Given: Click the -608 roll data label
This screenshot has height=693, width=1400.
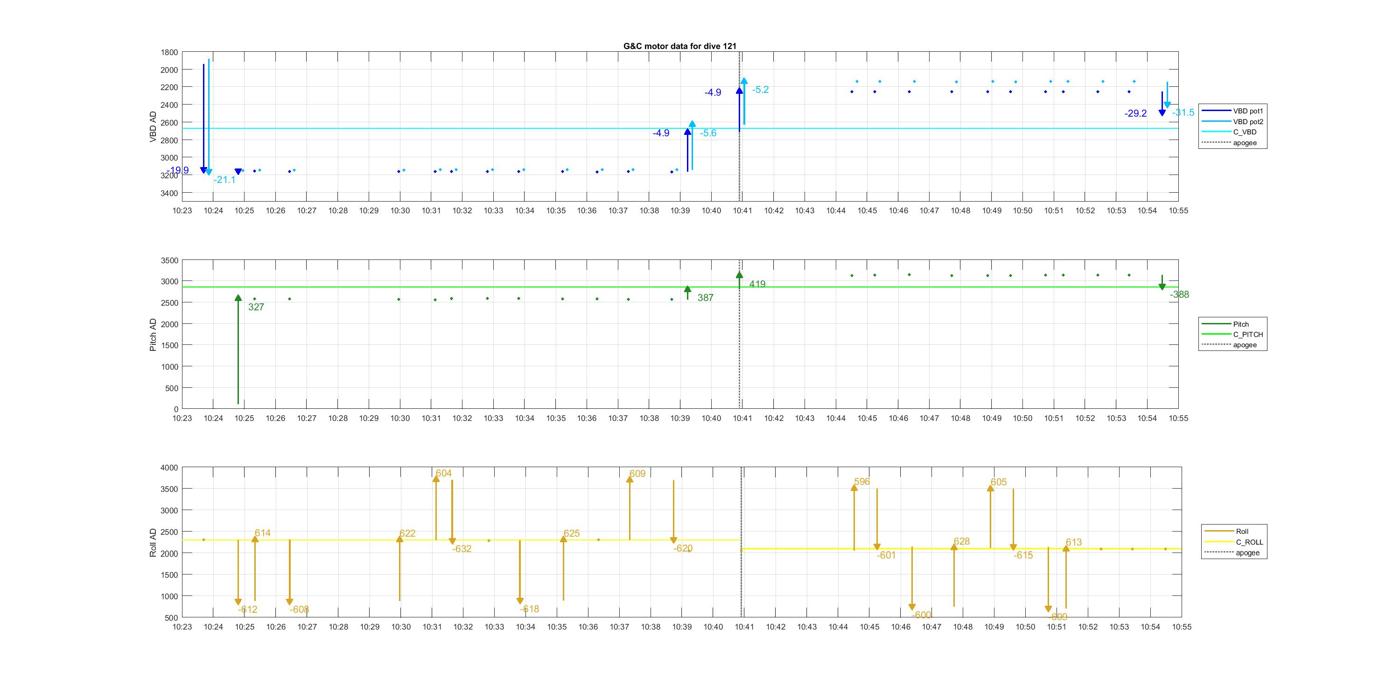Looking at the screenshot, I should coord(299,610).
